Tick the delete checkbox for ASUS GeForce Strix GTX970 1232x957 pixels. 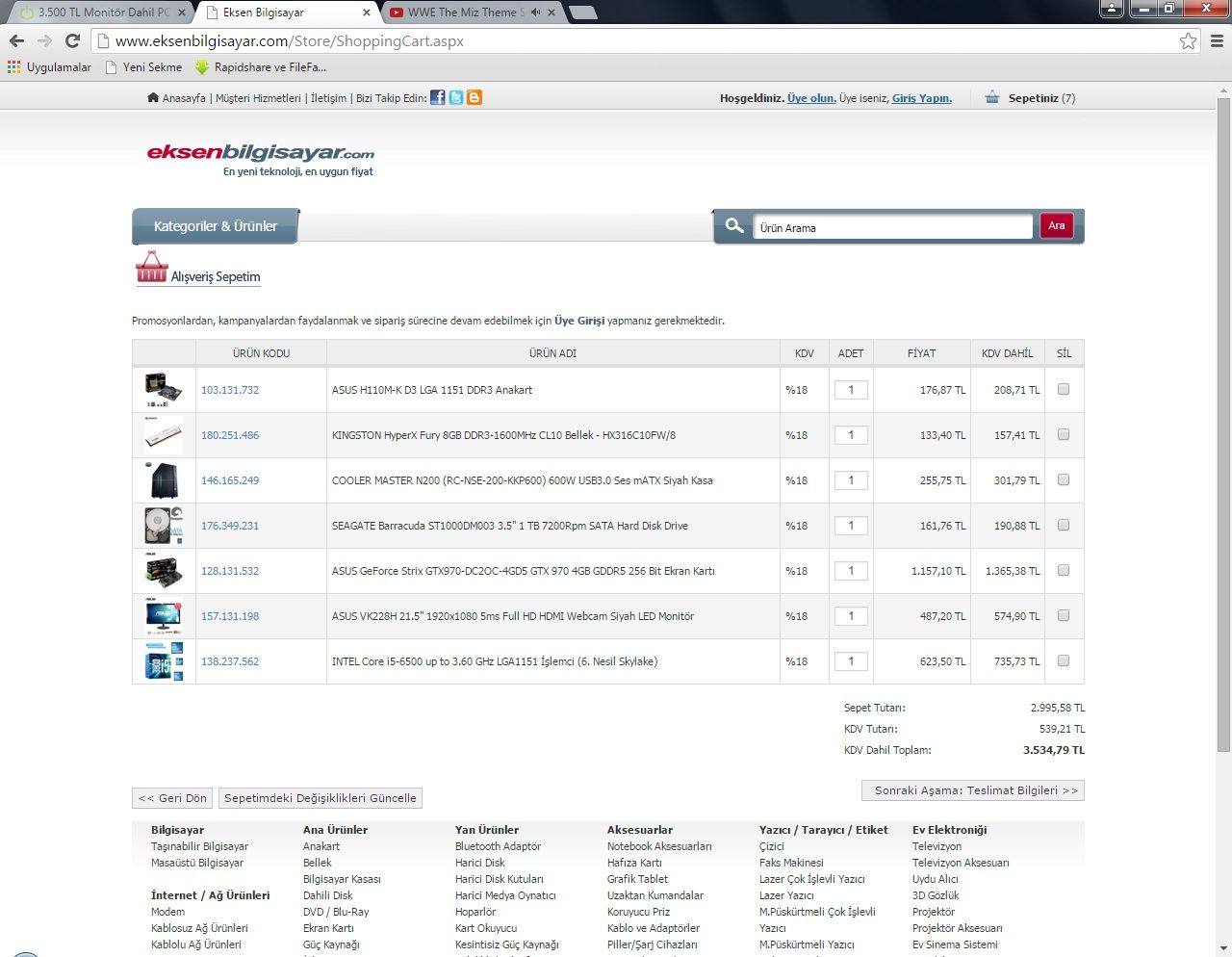point(1064,570)
